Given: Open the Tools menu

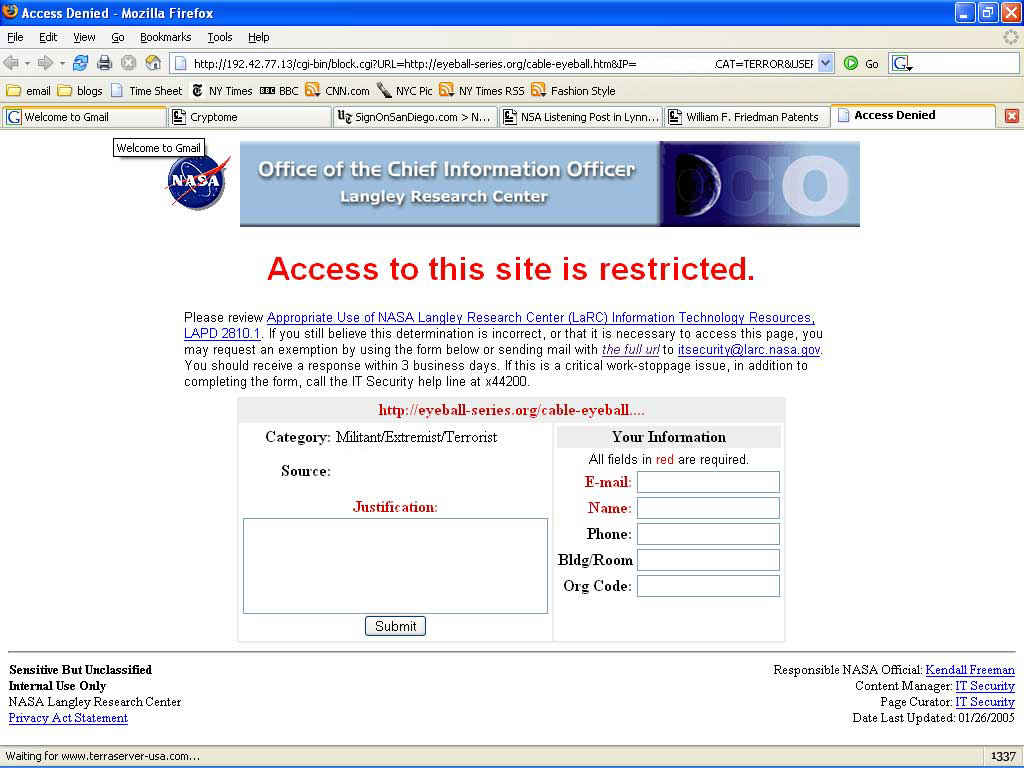Looking at the screenshot, I should pyautogui.click(x=219, y=37).
